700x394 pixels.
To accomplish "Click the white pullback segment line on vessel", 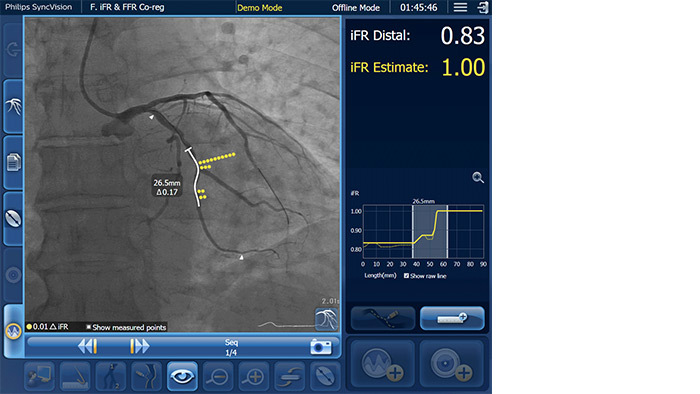I will pos(196,178).
